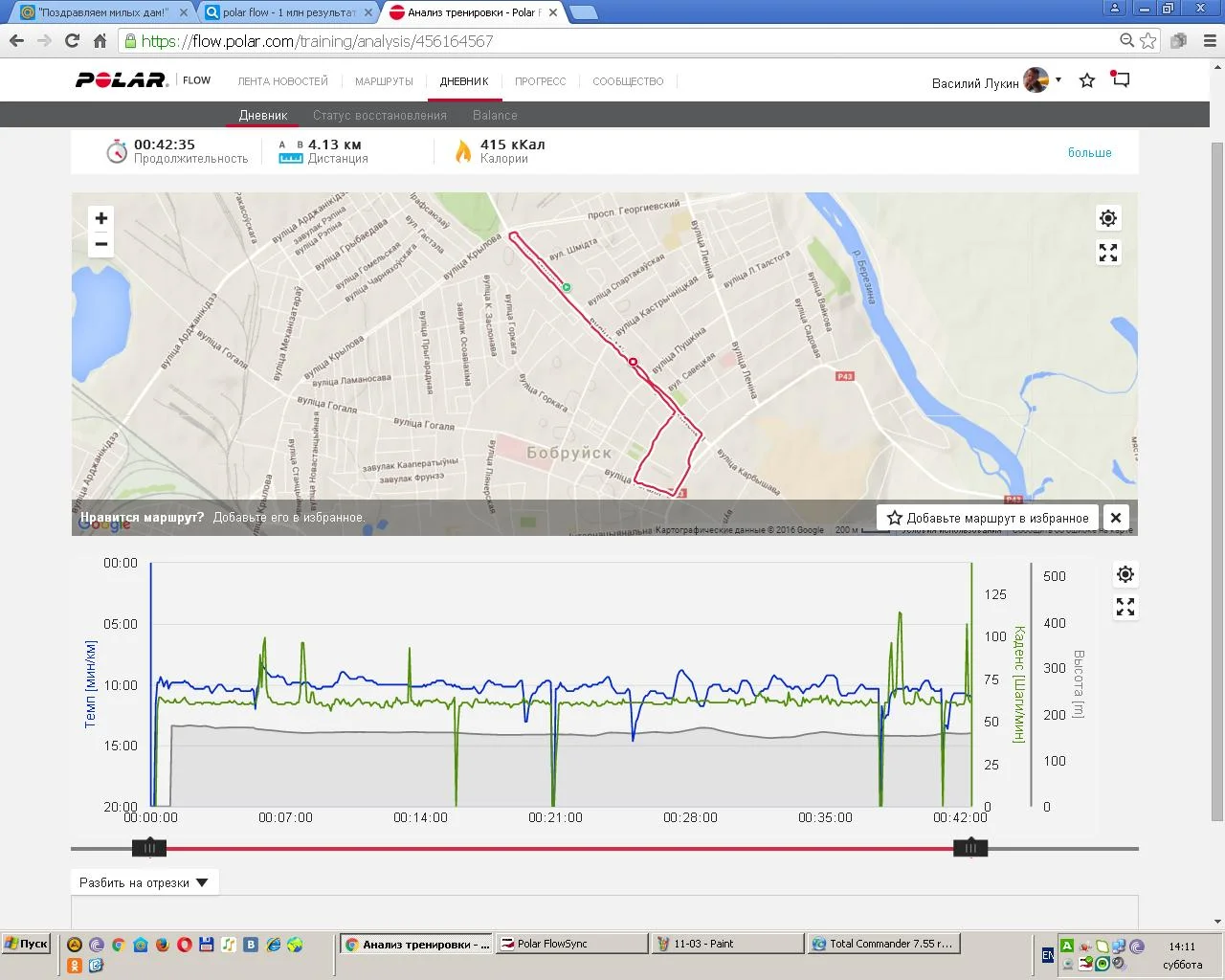The height and width of the screenshot is (980, 1225).
Task: Expand the chart to fullscreen
Action: point(1125,607)
